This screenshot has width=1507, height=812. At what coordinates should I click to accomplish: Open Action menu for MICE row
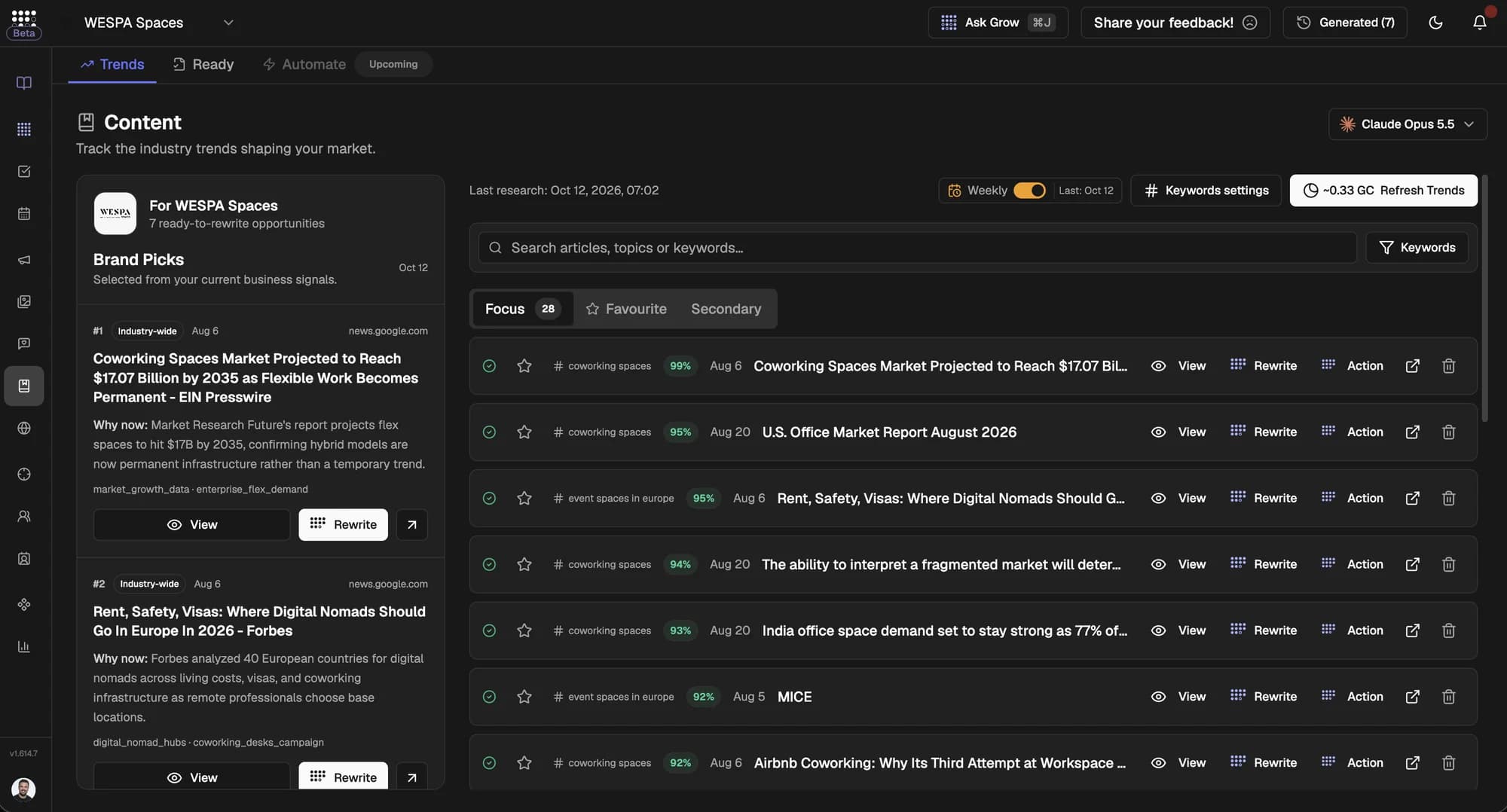tap(1353, 697)
